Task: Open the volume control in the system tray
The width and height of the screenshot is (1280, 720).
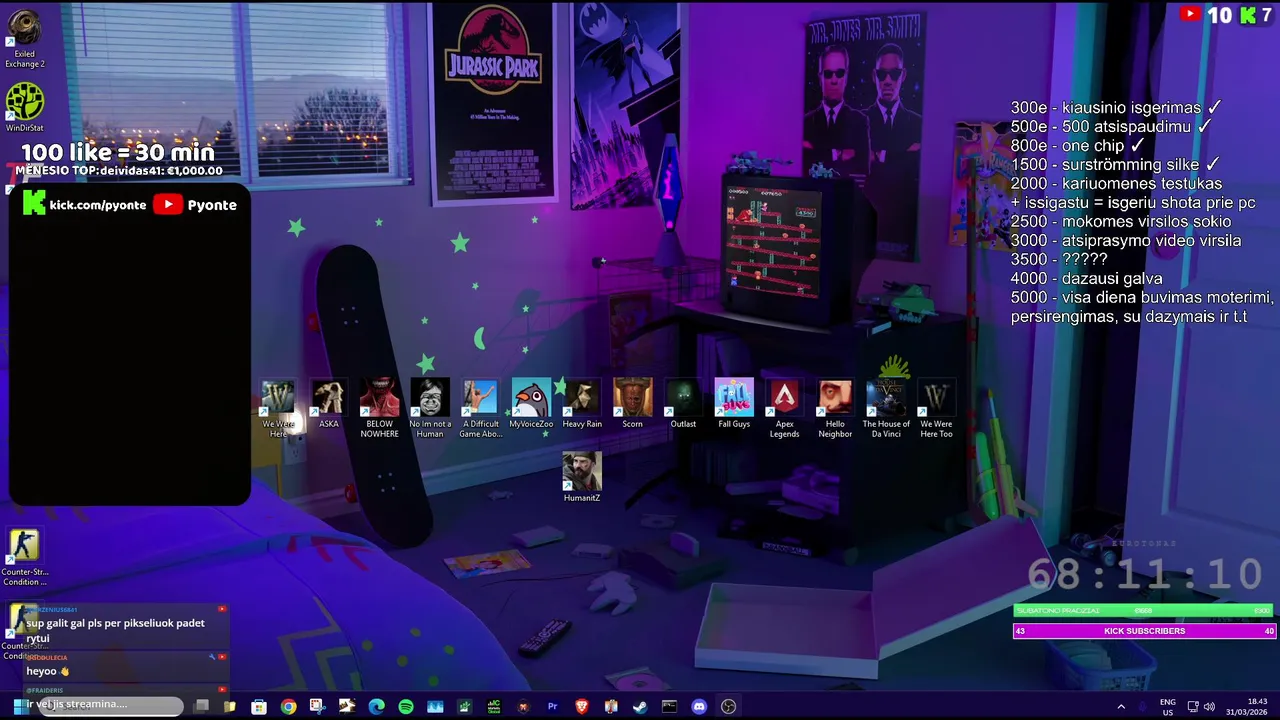Action: tap(1209, 707)
